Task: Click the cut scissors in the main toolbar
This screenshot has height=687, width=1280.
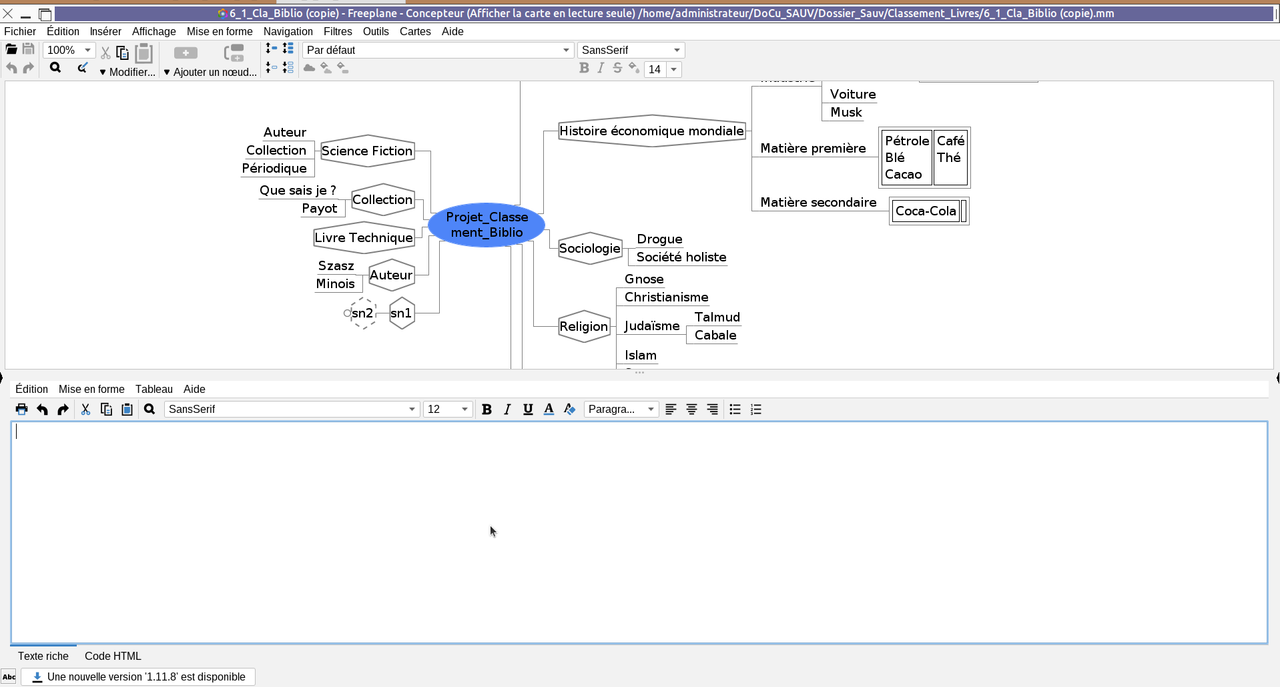Action: (105, 52)
